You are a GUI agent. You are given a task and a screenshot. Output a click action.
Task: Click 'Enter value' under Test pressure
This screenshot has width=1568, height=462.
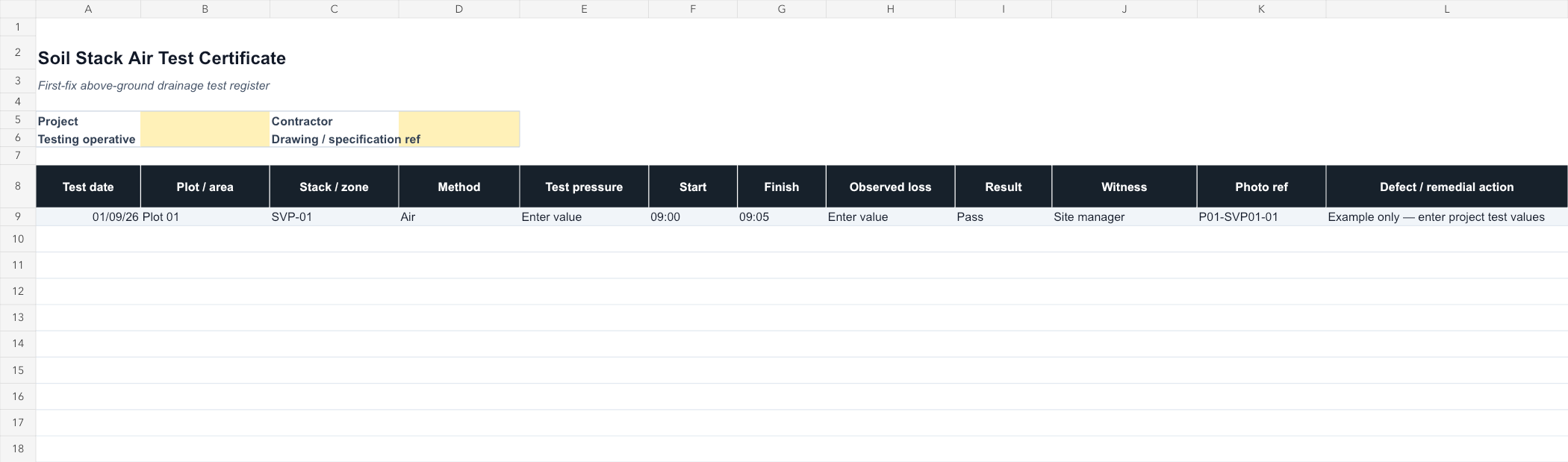tap(584, 216)
